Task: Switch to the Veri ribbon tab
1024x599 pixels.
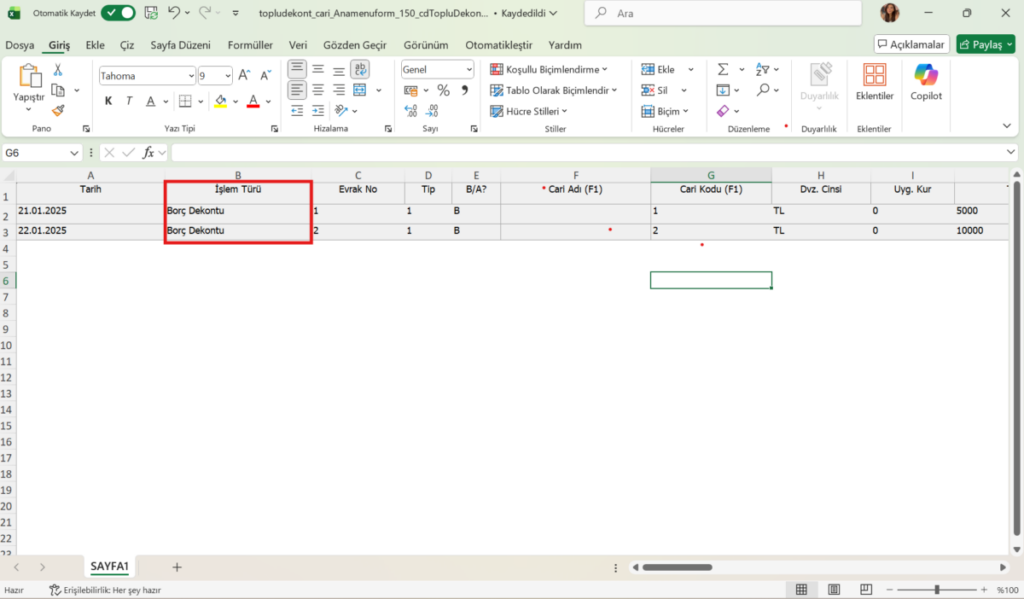Action: click(x=298, y=45)
